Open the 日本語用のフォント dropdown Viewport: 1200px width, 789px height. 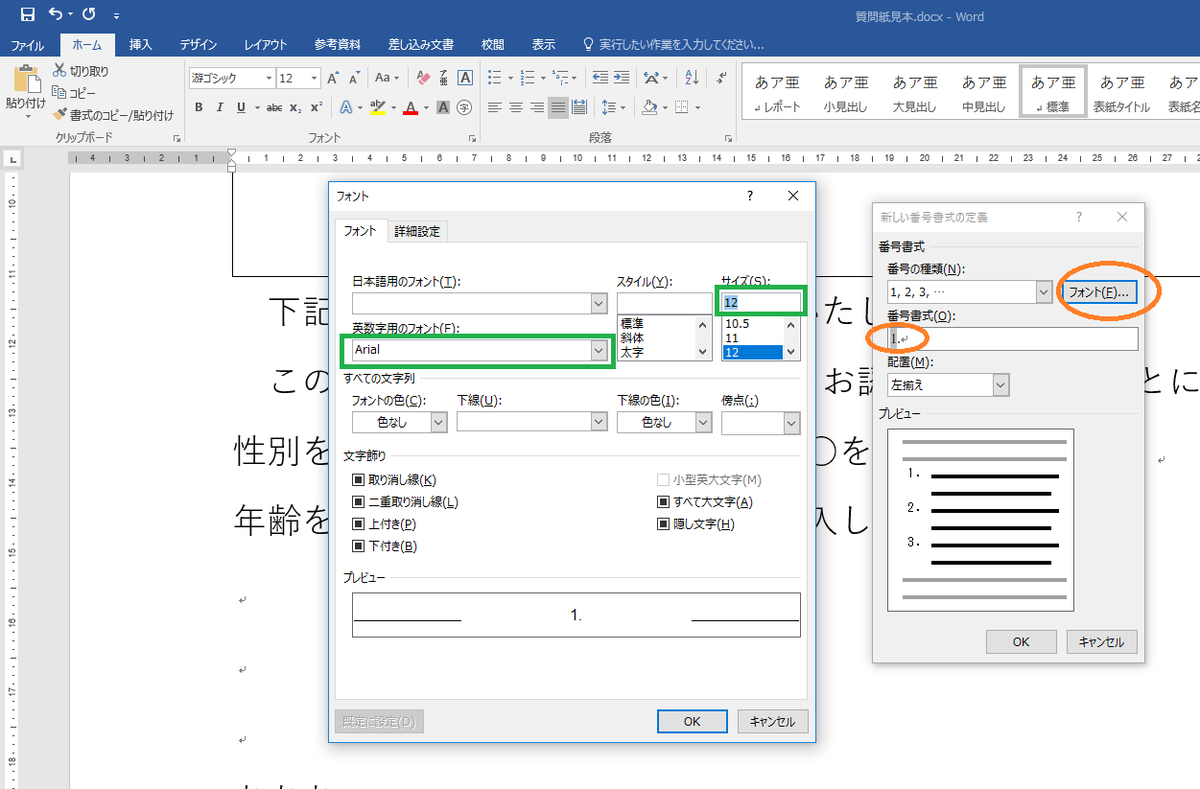pyautogui.click(x=598, y=303)
